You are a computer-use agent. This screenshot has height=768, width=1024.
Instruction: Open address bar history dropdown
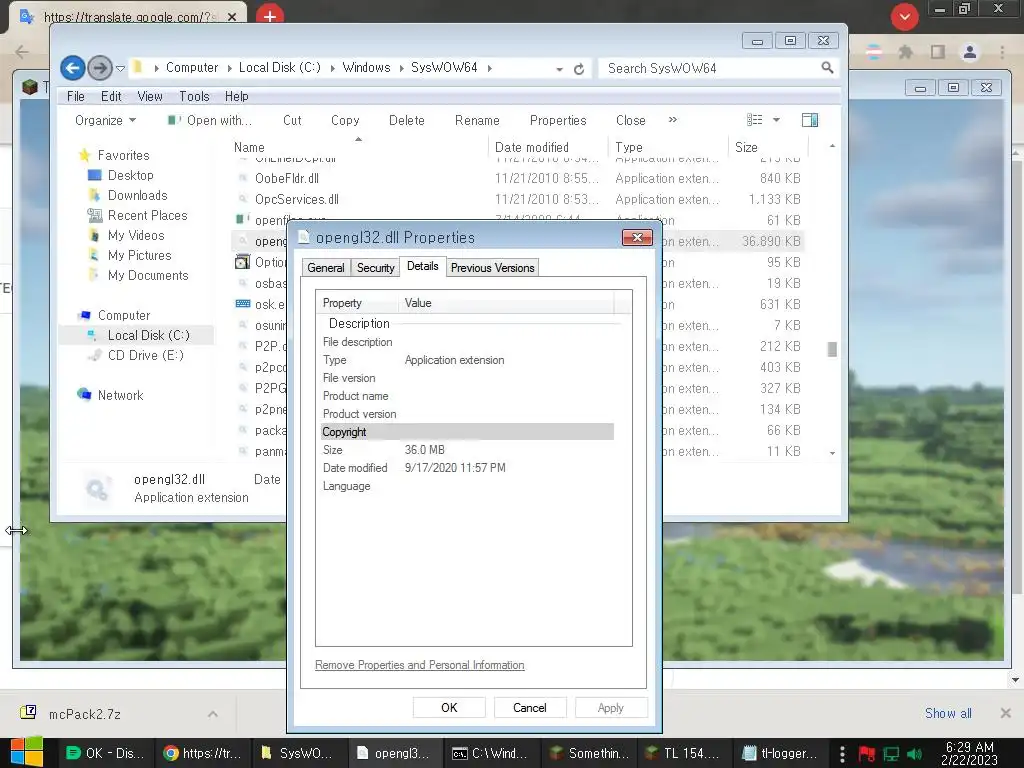point(559,69)
